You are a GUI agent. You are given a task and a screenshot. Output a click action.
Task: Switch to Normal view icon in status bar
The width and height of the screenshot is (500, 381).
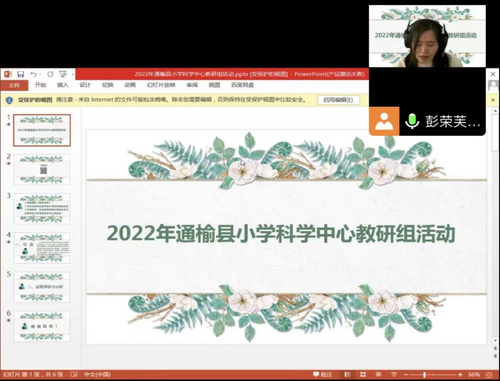[x=347, y=375]
